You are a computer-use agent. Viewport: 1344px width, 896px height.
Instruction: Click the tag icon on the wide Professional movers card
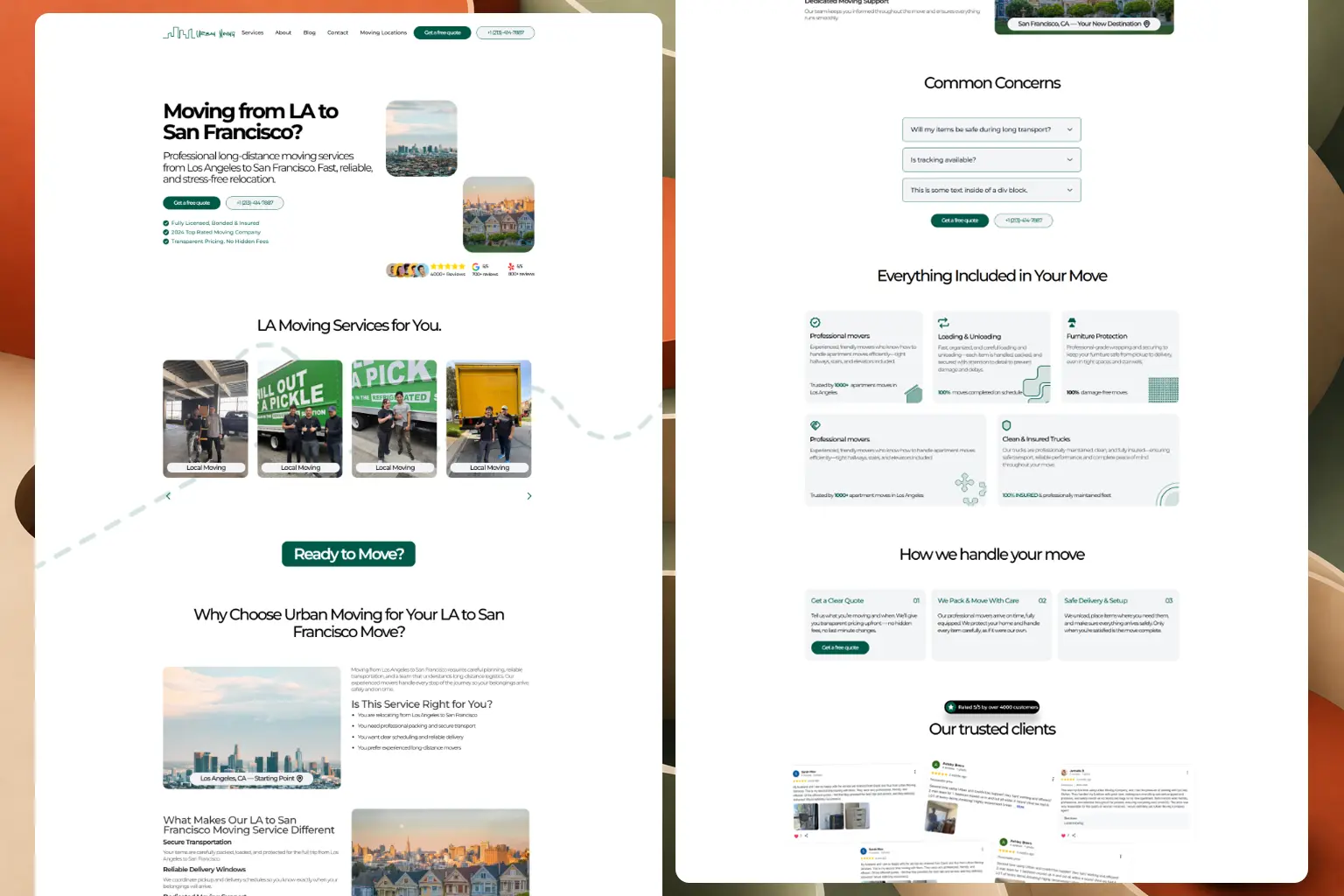point(815,426)
